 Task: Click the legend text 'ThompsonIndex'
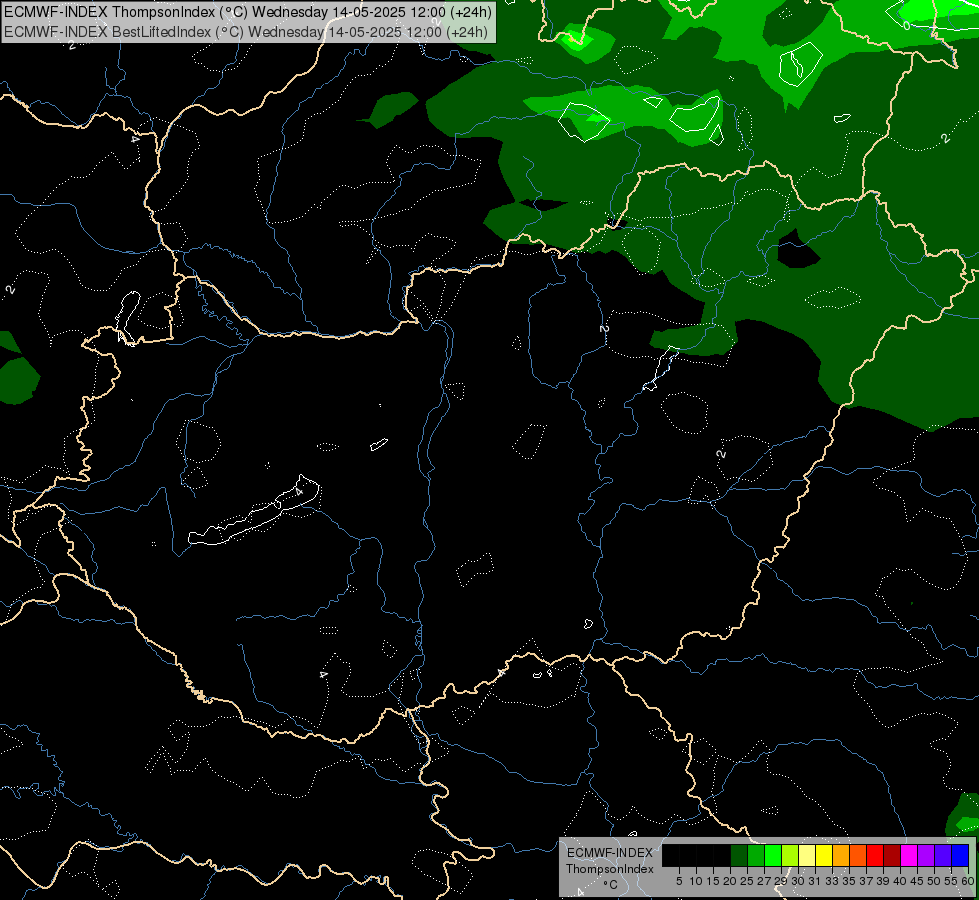pyautogui.click(x=609, y=869)
